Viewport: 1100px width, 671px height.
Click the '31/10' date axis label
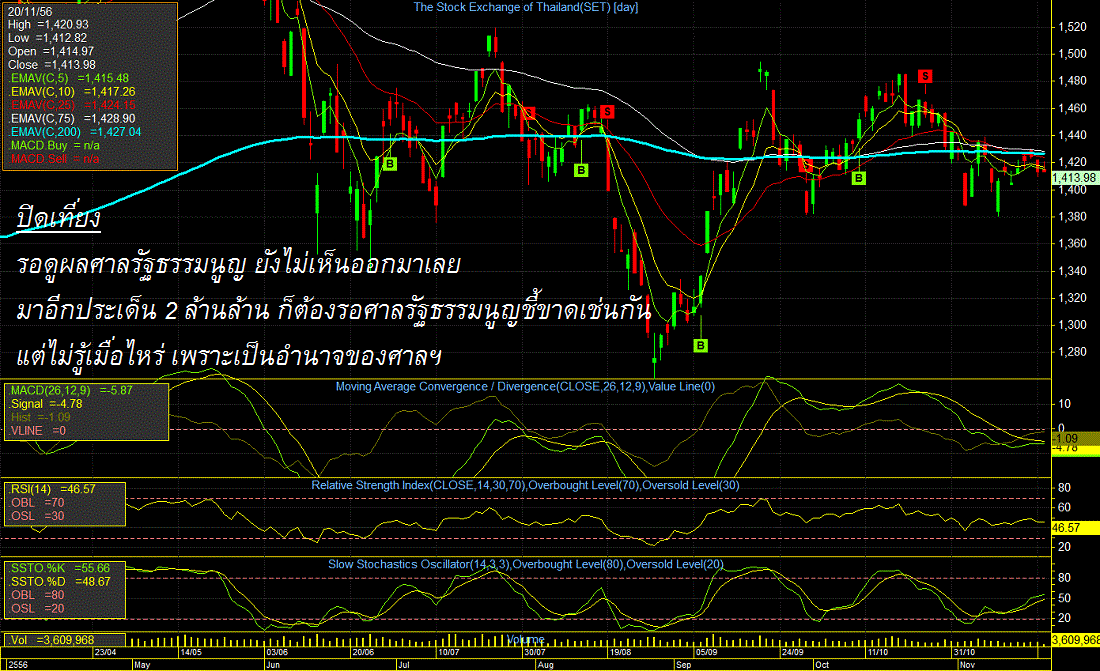click(964, 652)
